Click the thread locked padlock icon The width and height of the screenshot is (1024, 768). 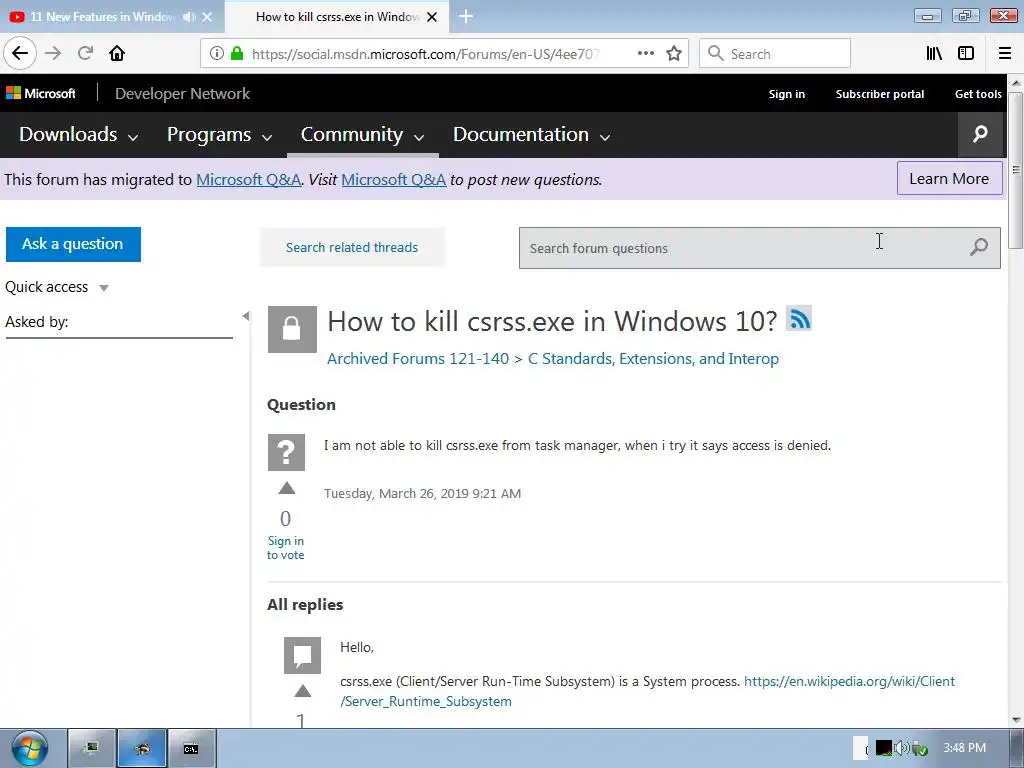(292, 329)
